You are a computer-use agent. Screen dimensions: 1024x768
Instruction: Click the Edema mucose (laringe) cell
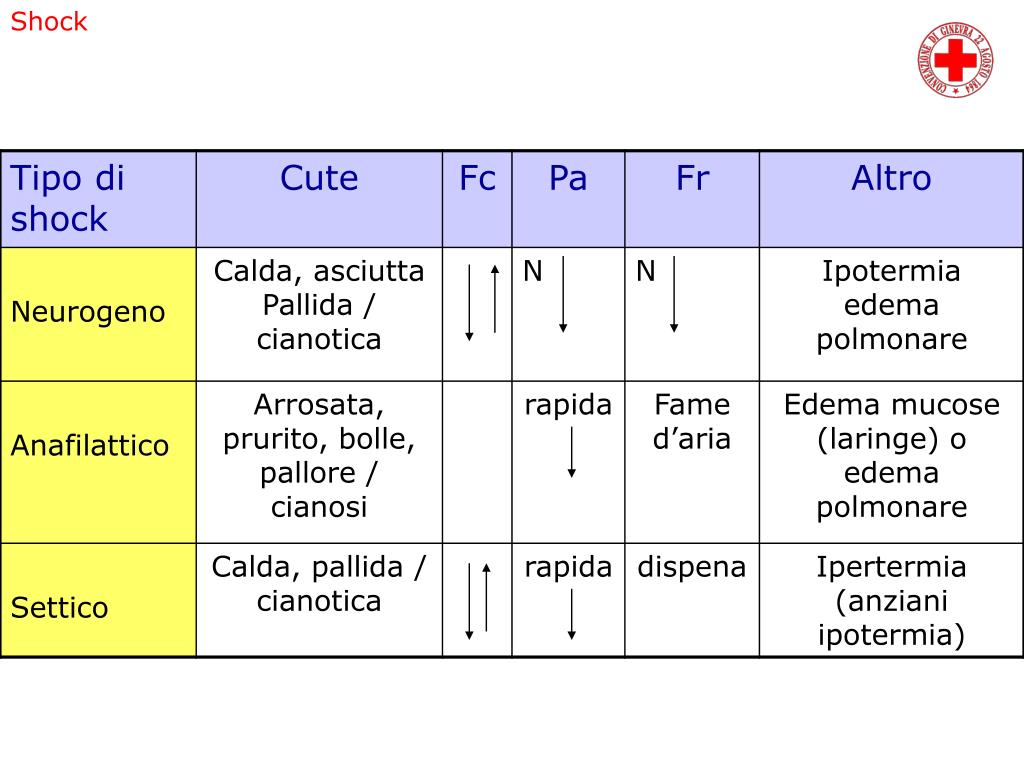[x=891, y=462]
